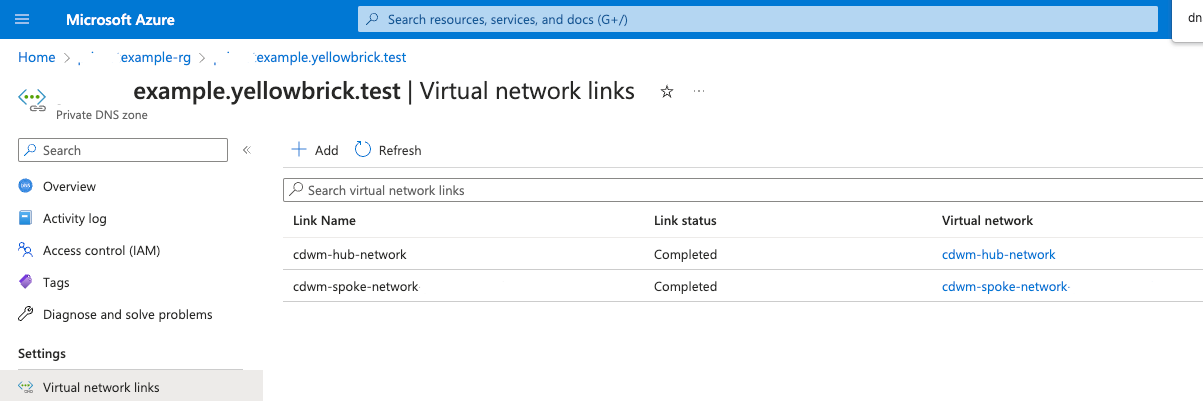
Task: Focus Search virtual network links field
Action: tap(743, 190)
